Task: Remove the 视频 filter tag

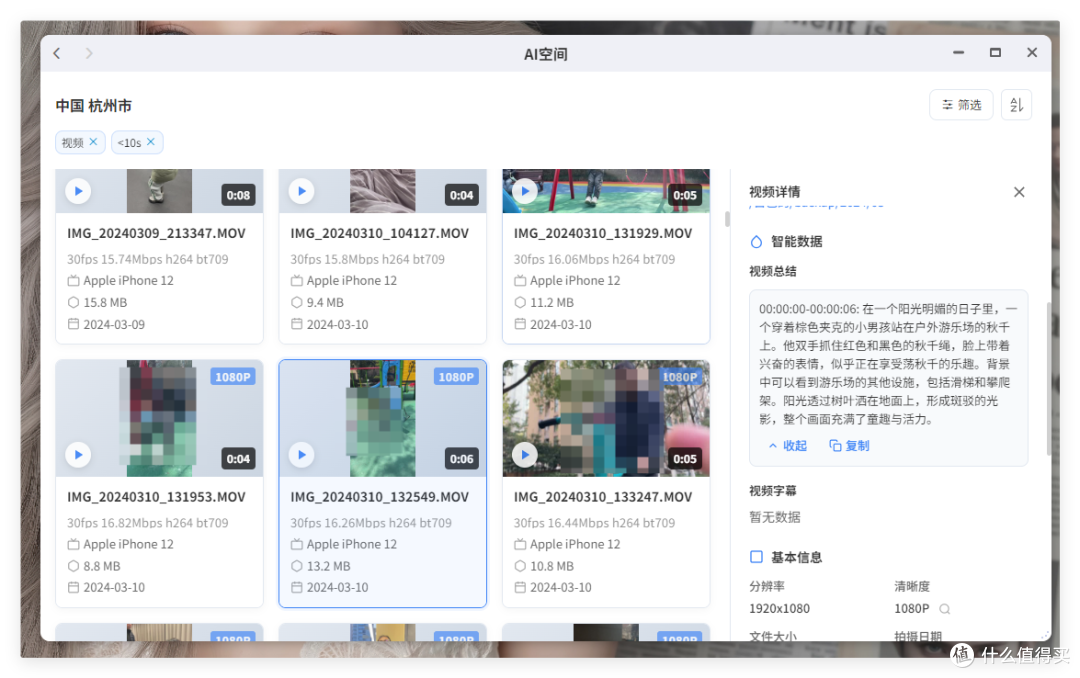Action: point(94,141)
